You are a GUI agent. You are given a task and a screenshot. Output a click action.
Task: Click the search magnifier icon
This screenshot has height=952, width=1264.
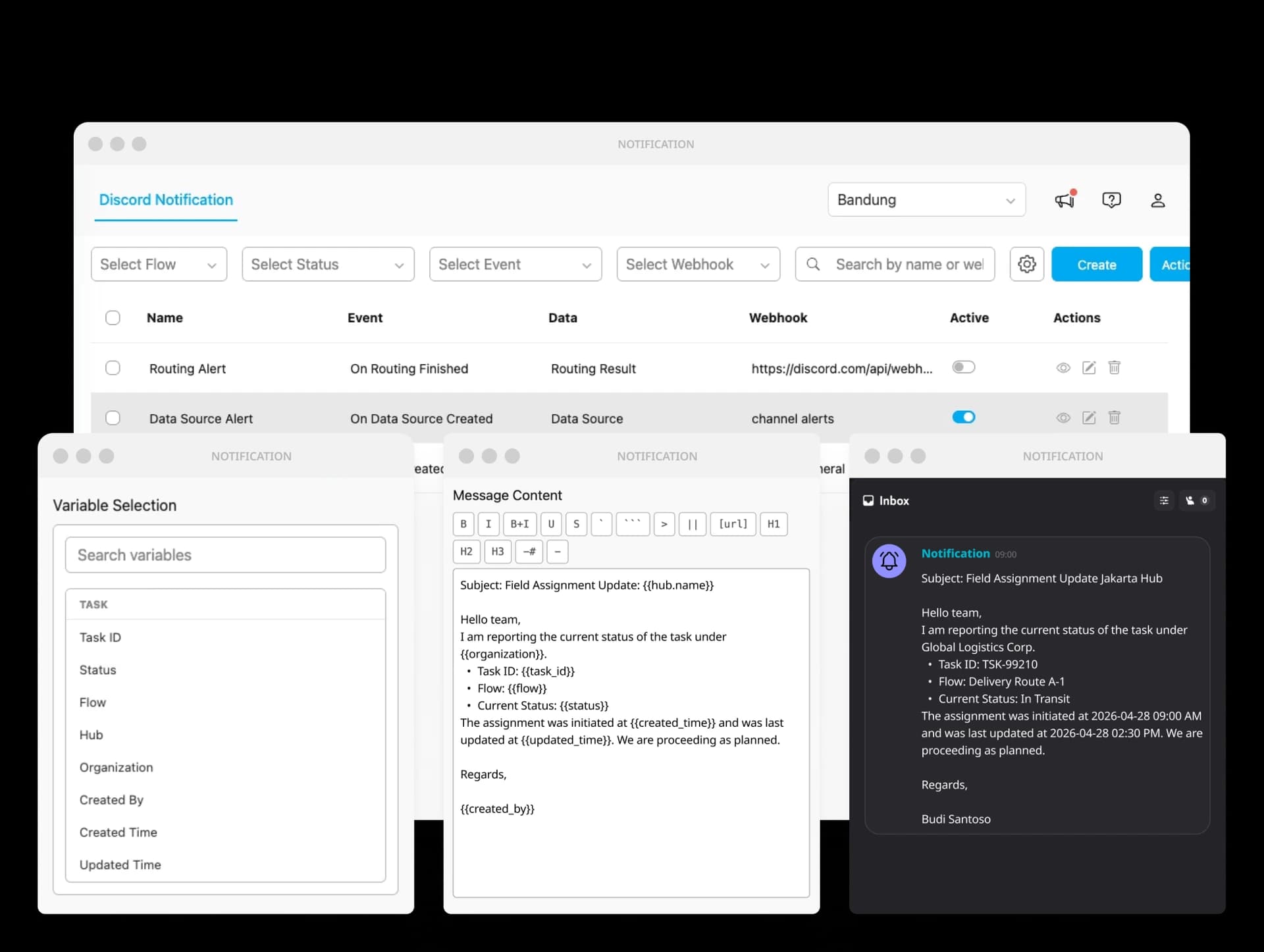click(813, 264)
